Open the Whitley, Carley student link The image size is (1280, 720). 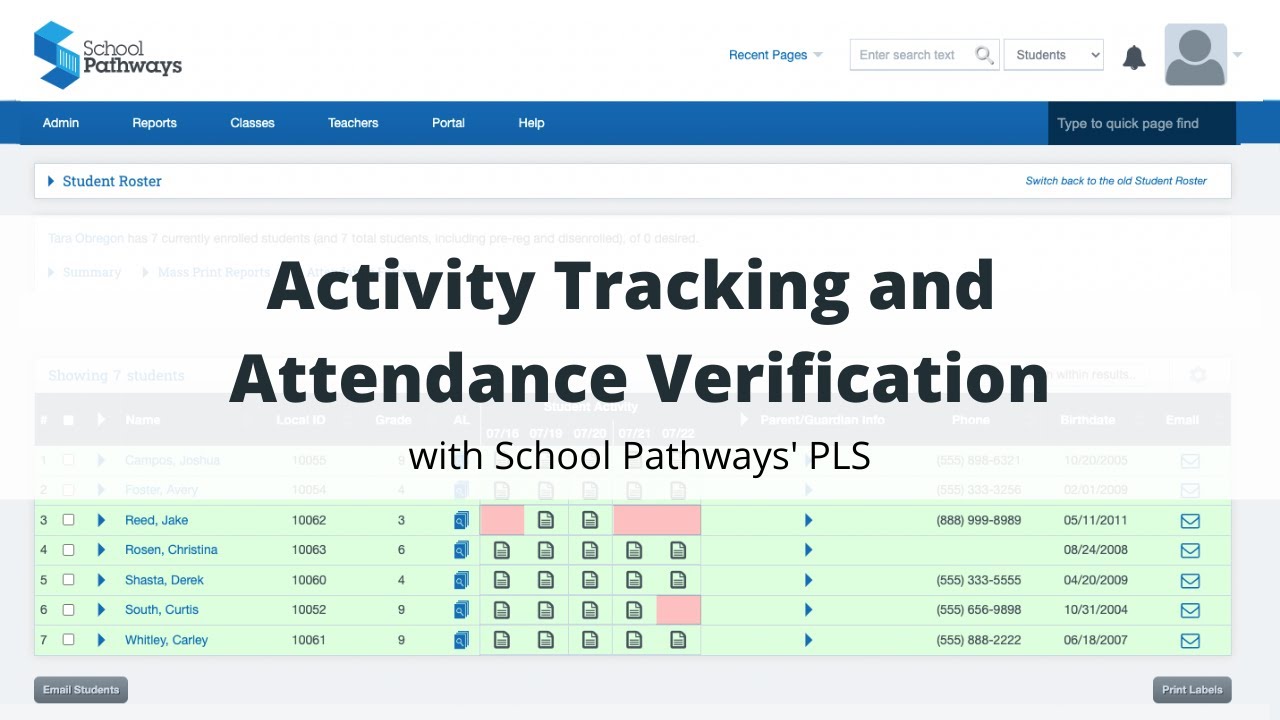[166, 640]
